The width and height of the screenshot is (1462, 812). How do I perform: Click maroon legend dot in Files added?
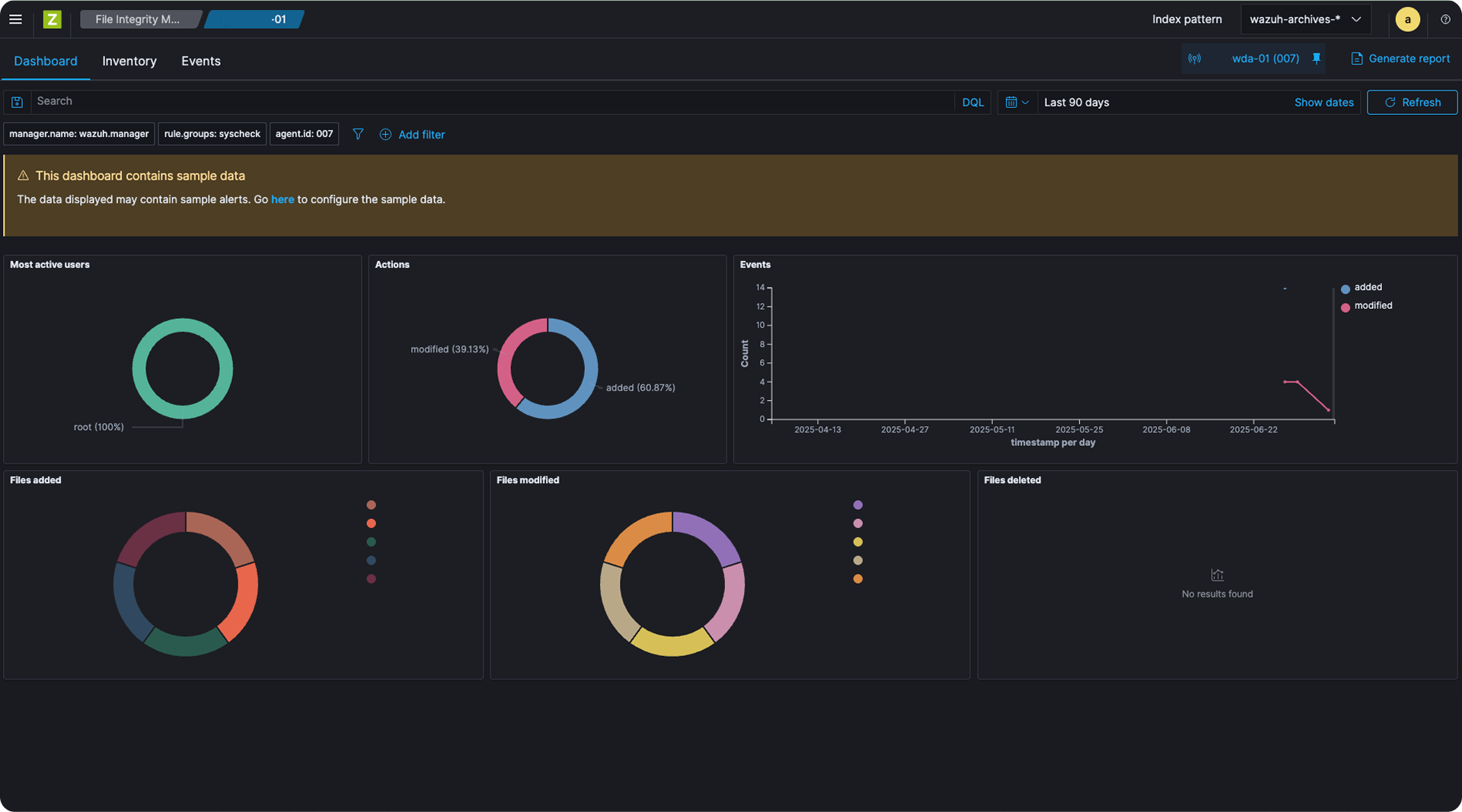(372, 579)
